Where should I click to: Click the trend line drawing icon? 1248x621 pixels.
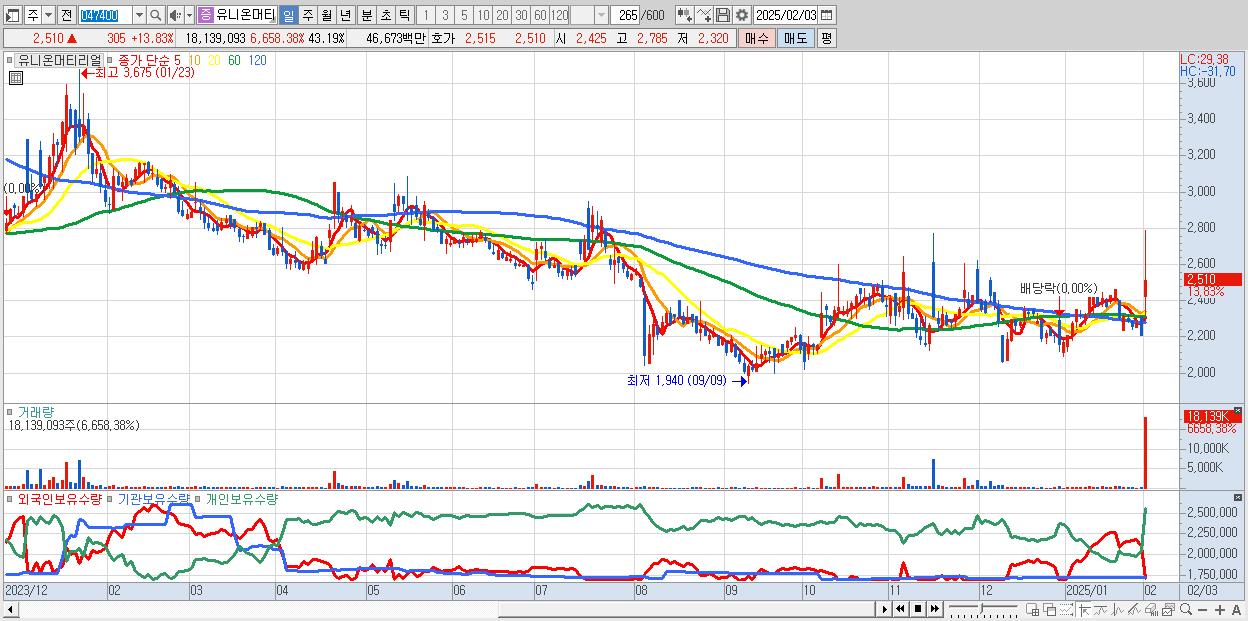(x=1101, y=609)
